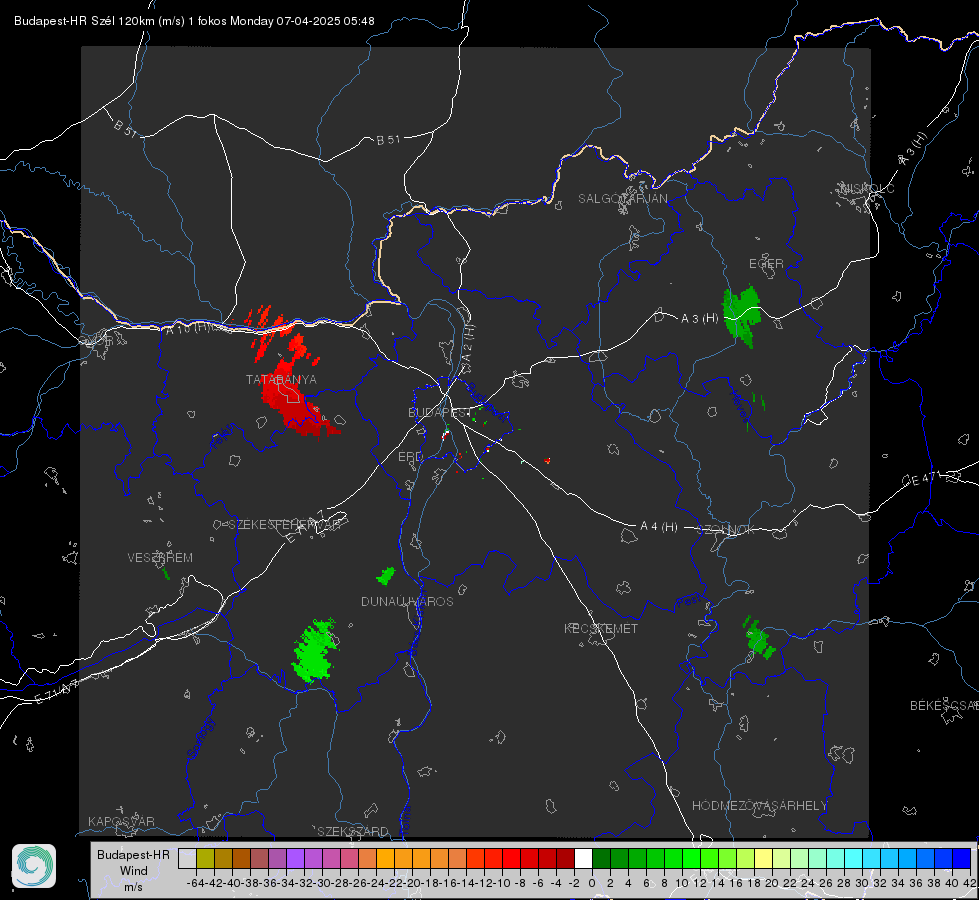Pick the light grey first legend swatch

[x=187, y=858]
